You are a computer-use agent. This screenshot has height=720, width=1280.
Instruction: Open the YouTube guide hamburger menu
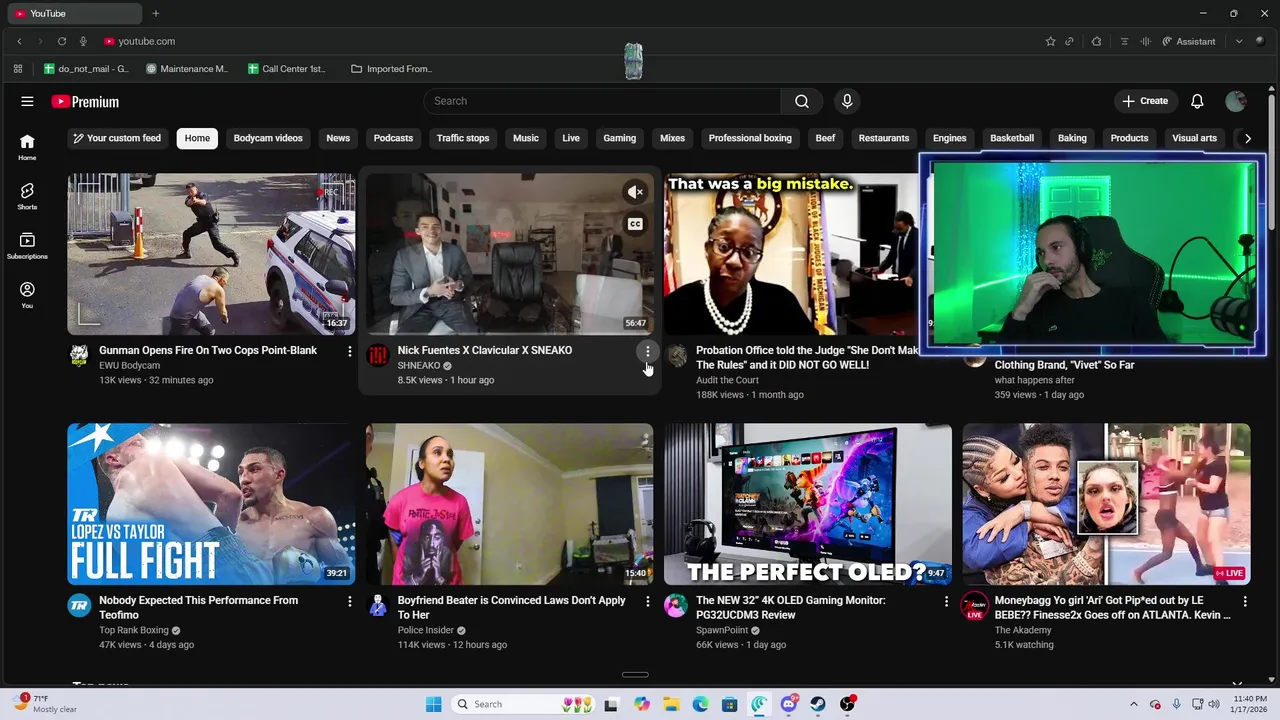coord(27,101)
